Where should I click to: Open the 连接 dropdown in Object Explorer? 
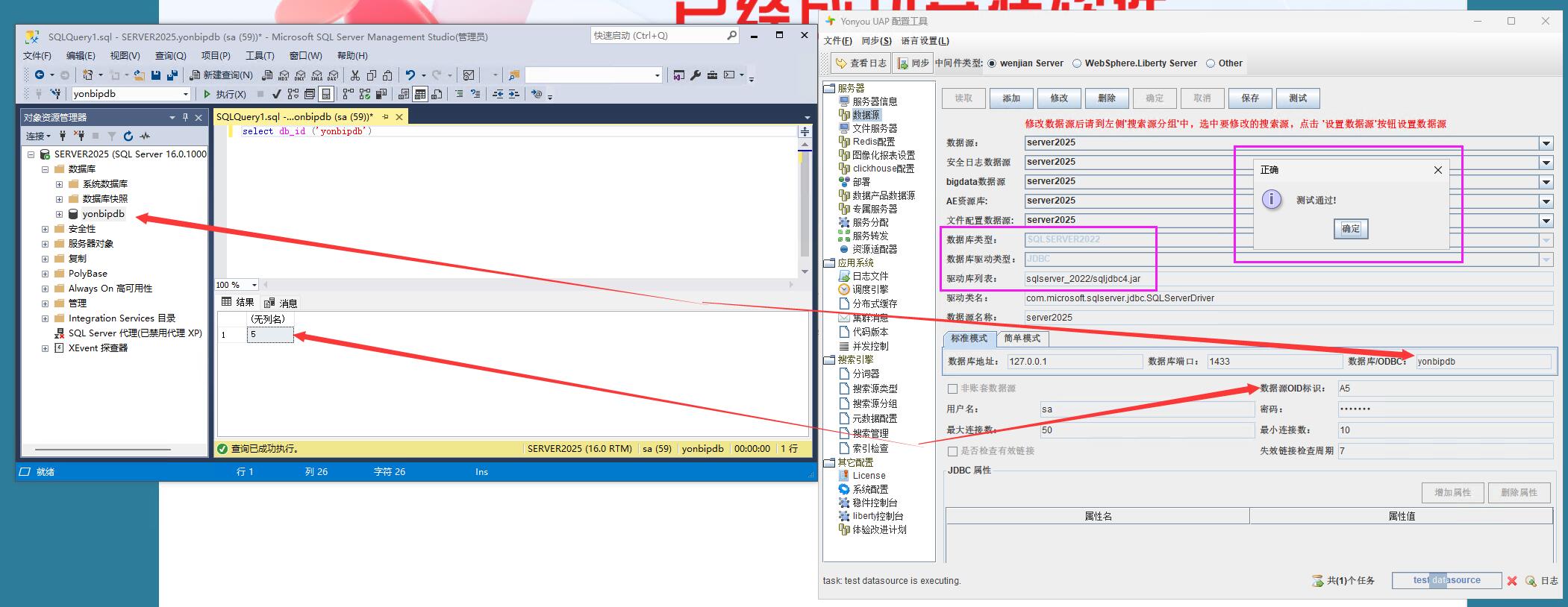[38, 136]
